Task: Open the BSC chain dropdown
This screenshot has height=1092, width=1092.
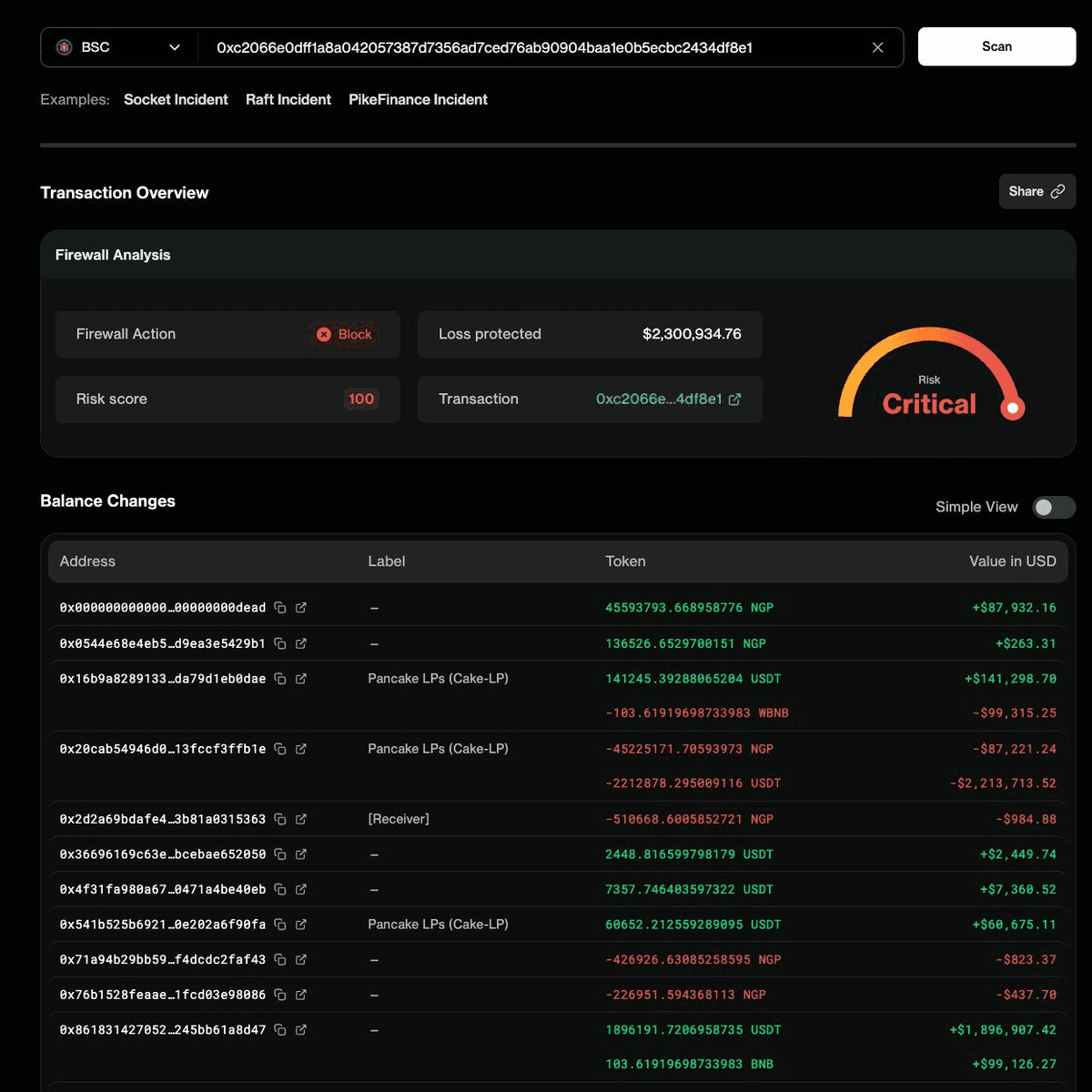Action: [118, 47]
